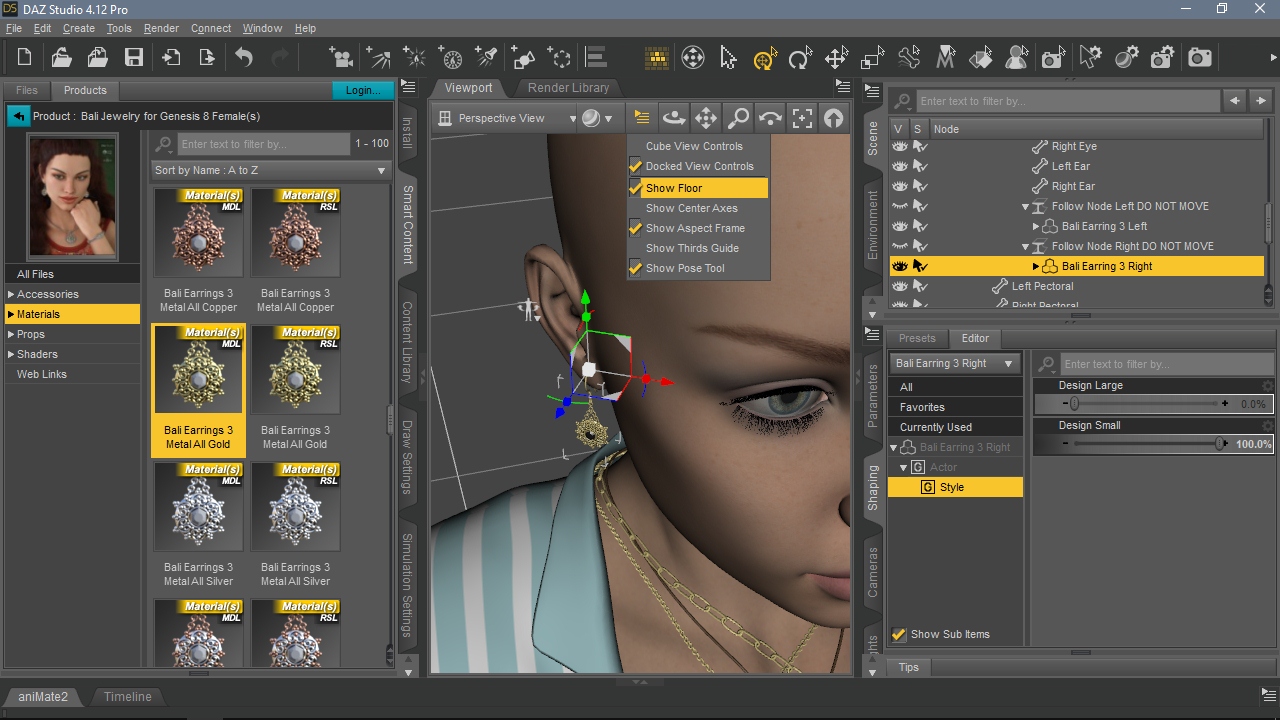Open the Smart Content pane options menu
1280x720 pixels.
408,87
